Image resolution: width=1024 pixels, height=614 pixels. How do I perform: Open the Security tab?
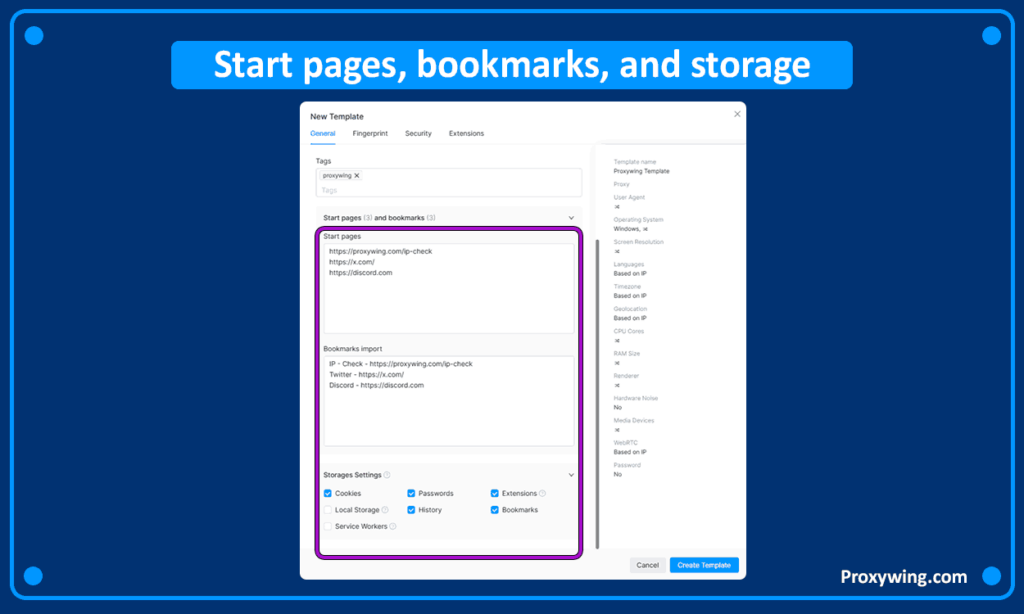click(x=418, y=133)
